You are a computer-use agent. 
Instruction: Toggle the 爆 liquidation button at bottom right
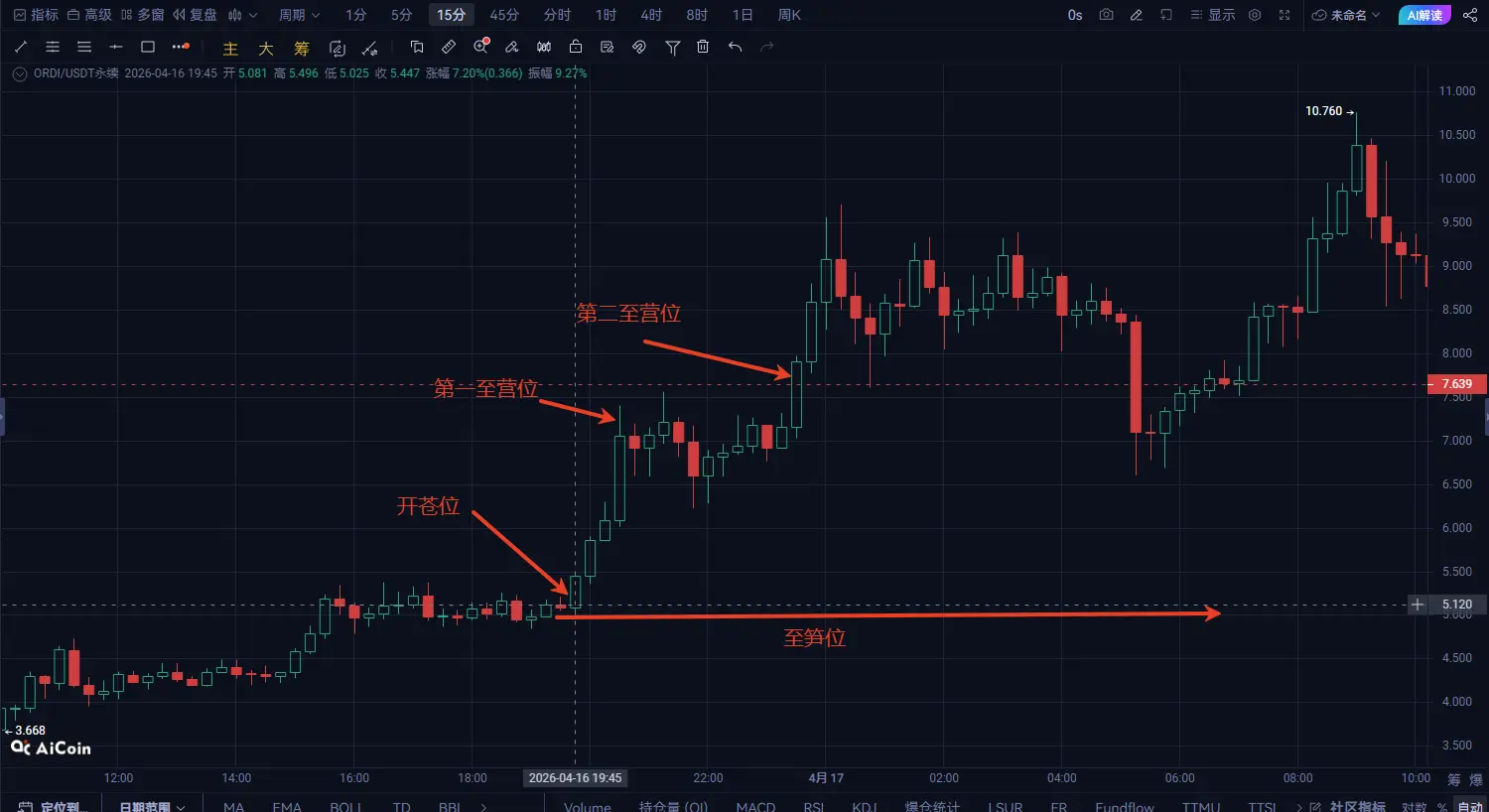click(x=1475, y=779)
